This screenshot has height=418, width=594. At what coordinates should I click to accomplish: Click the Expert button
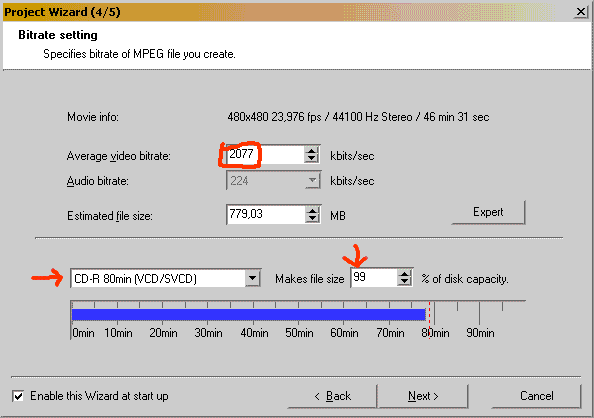(x=488, y=212)
